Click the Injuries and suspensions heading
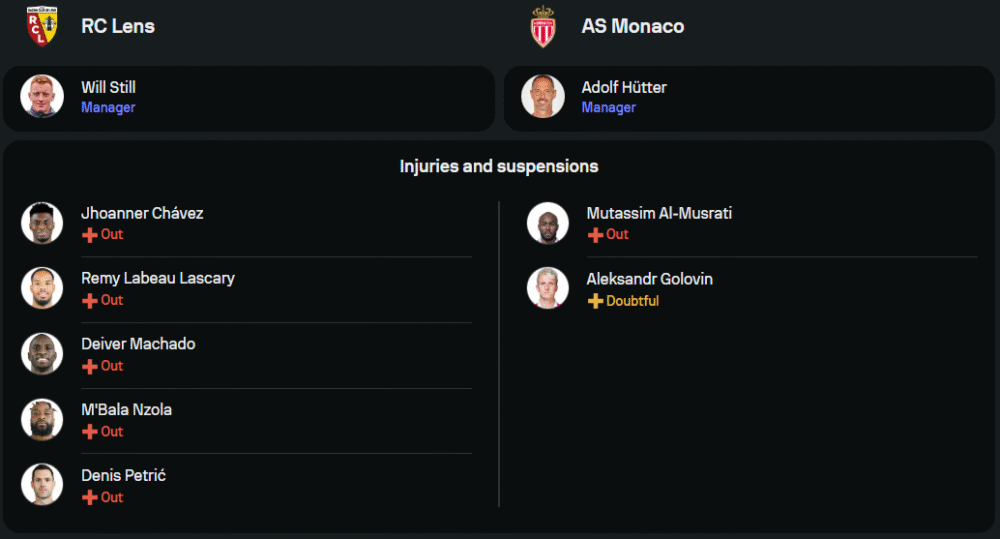Image resolution: width=1000 pixels, height=539 pixels. [499, 166]
